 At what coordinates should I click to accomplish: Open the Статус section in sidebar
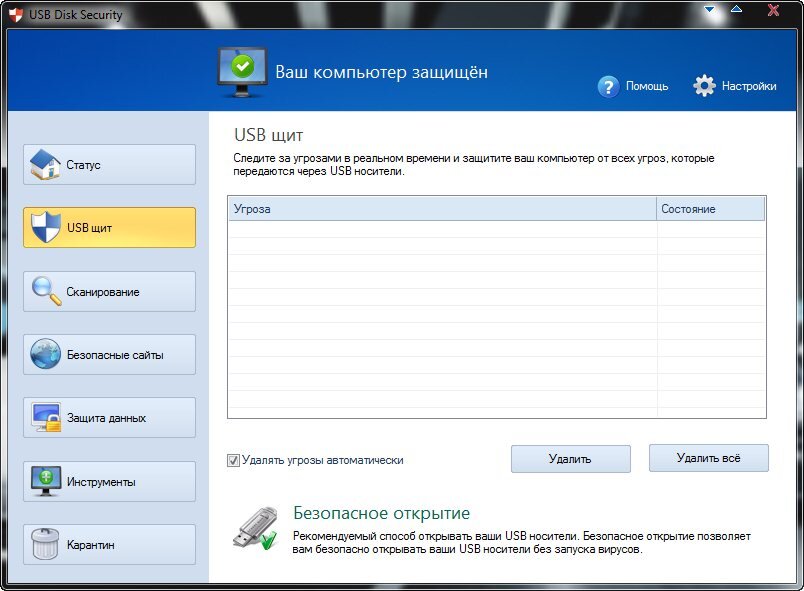[109, 165]
